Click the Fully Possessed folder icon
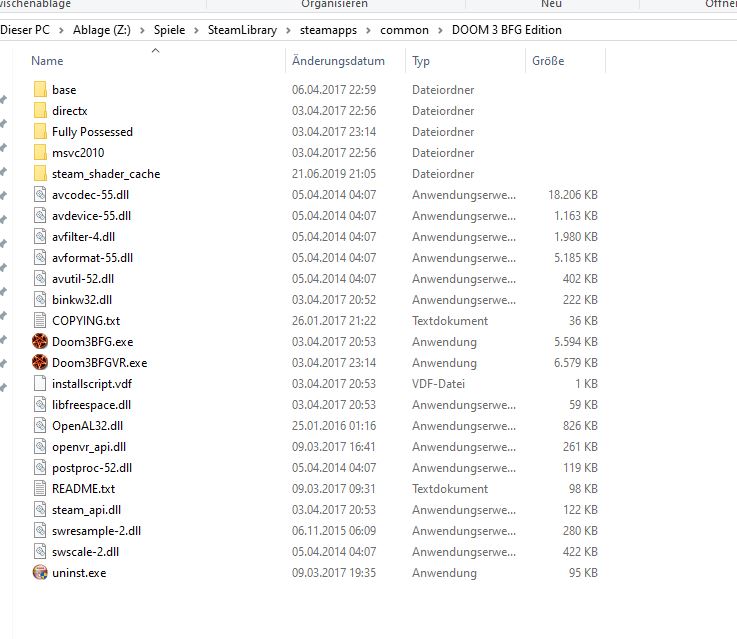 (x=40, y=132)
